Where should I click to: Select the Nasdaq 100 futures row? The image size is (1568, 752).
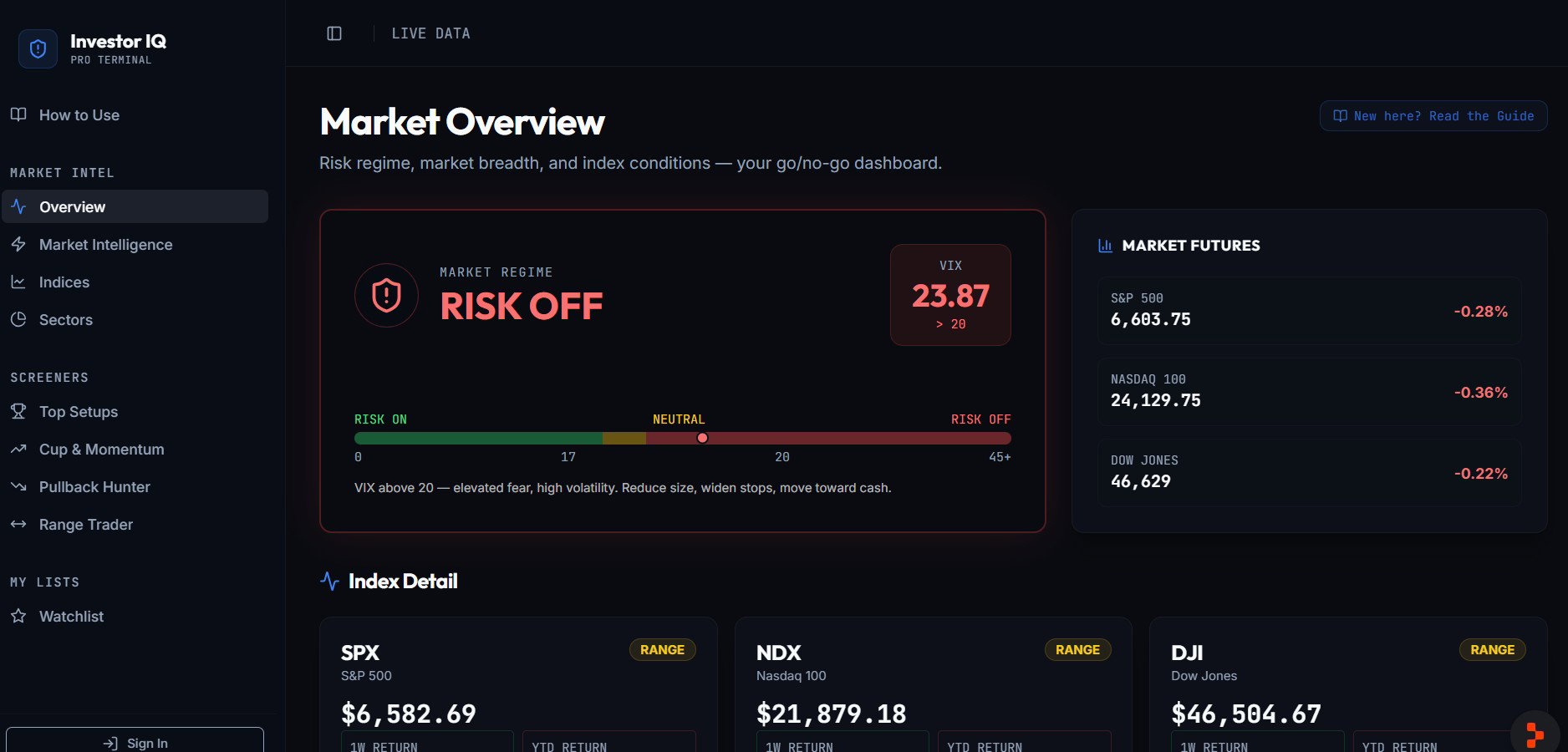1309,391
